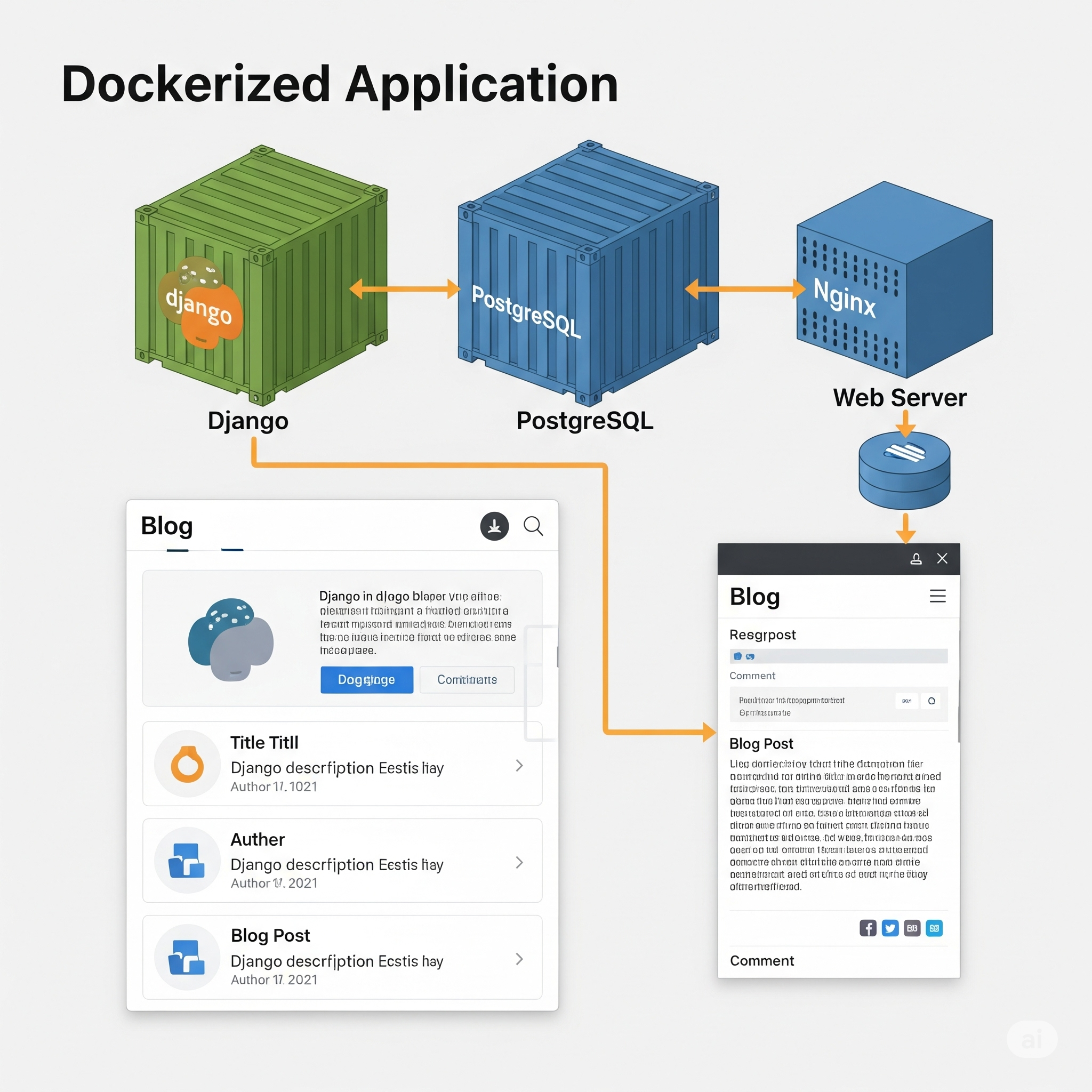The height and width of the screenshot is (1092, 1092).
Task: Select the first tab indicator under Blog
Action: click(x=177, y=551)
